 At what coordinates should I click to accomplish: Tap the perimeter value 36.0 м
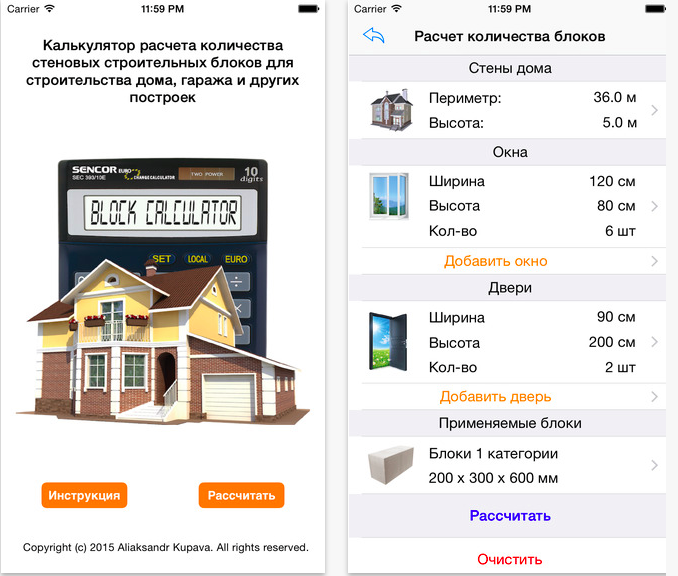(x=614, y=97)
